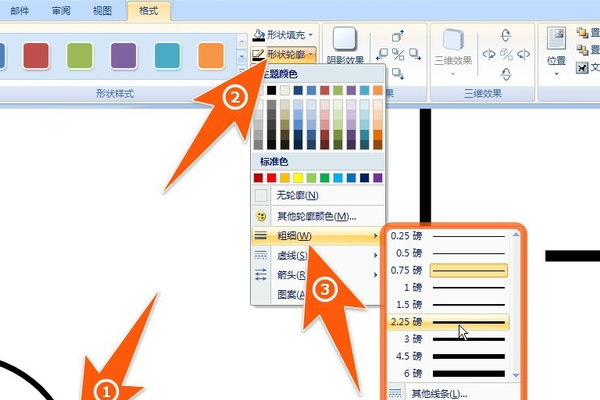Click the 形状填充 paint bucket icon
The image size is (600, 400).
tap(259, 35)
